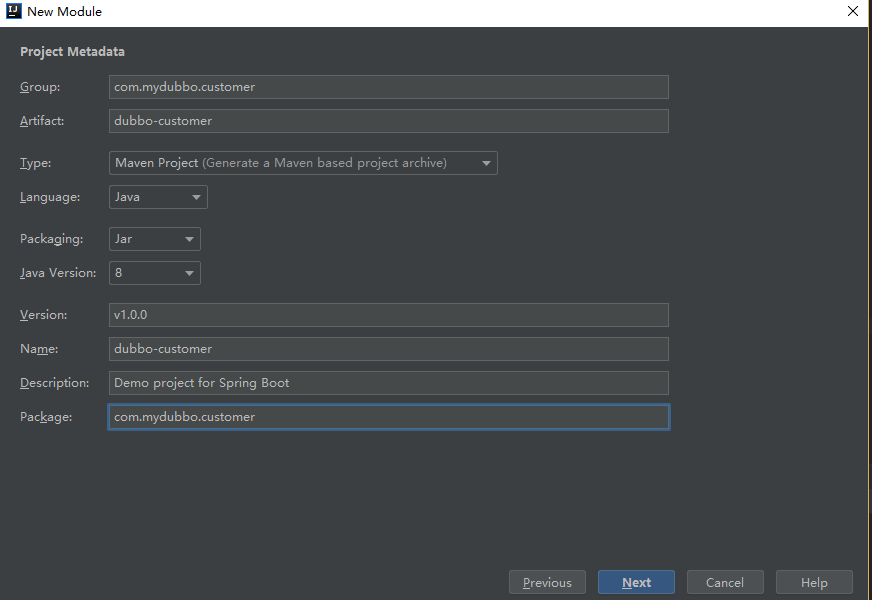Viewport: 872px width, 600px height.
Task: Click the Language: label
Action: pos(50,197)
